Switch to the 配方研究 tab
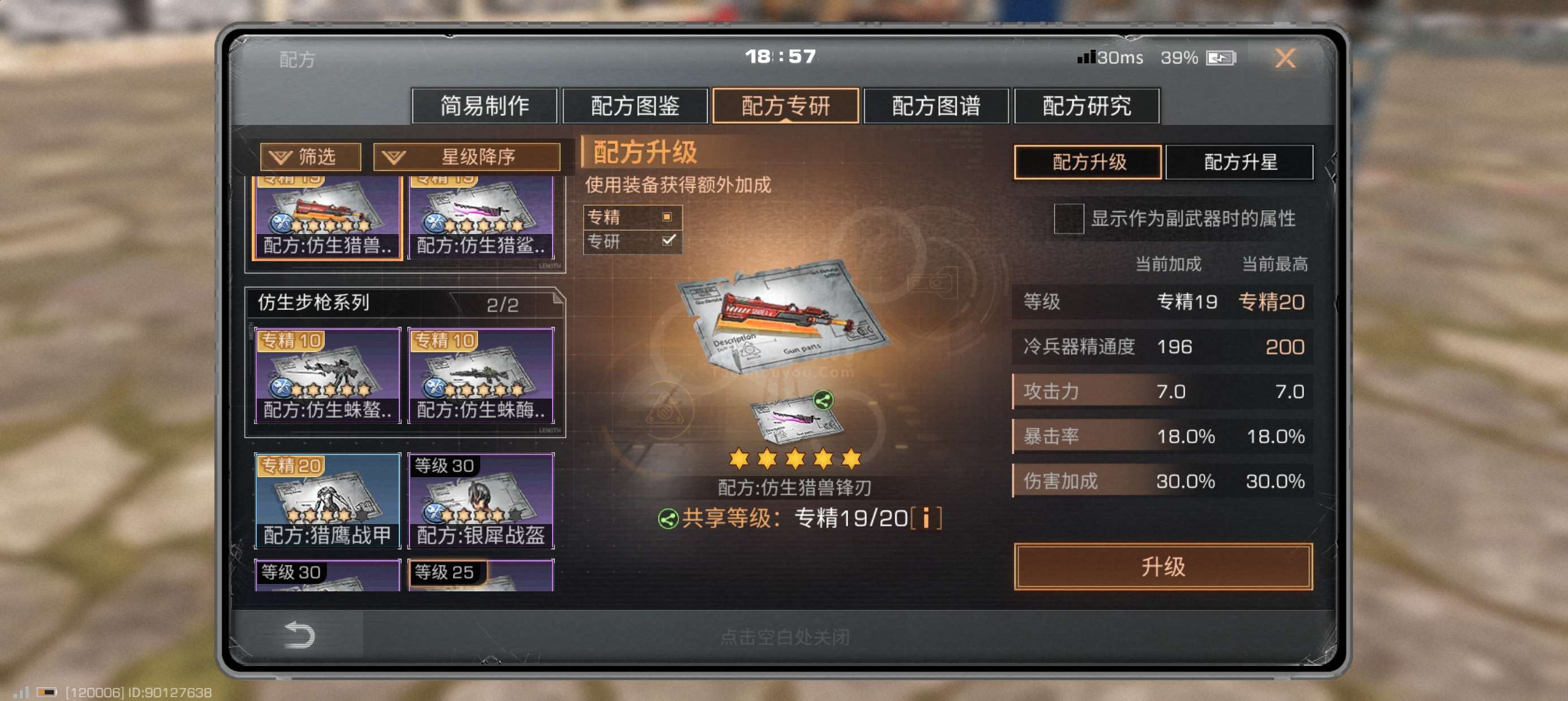The width and height of the screenshot is (1568, 701). click(x=1087, y=106)
